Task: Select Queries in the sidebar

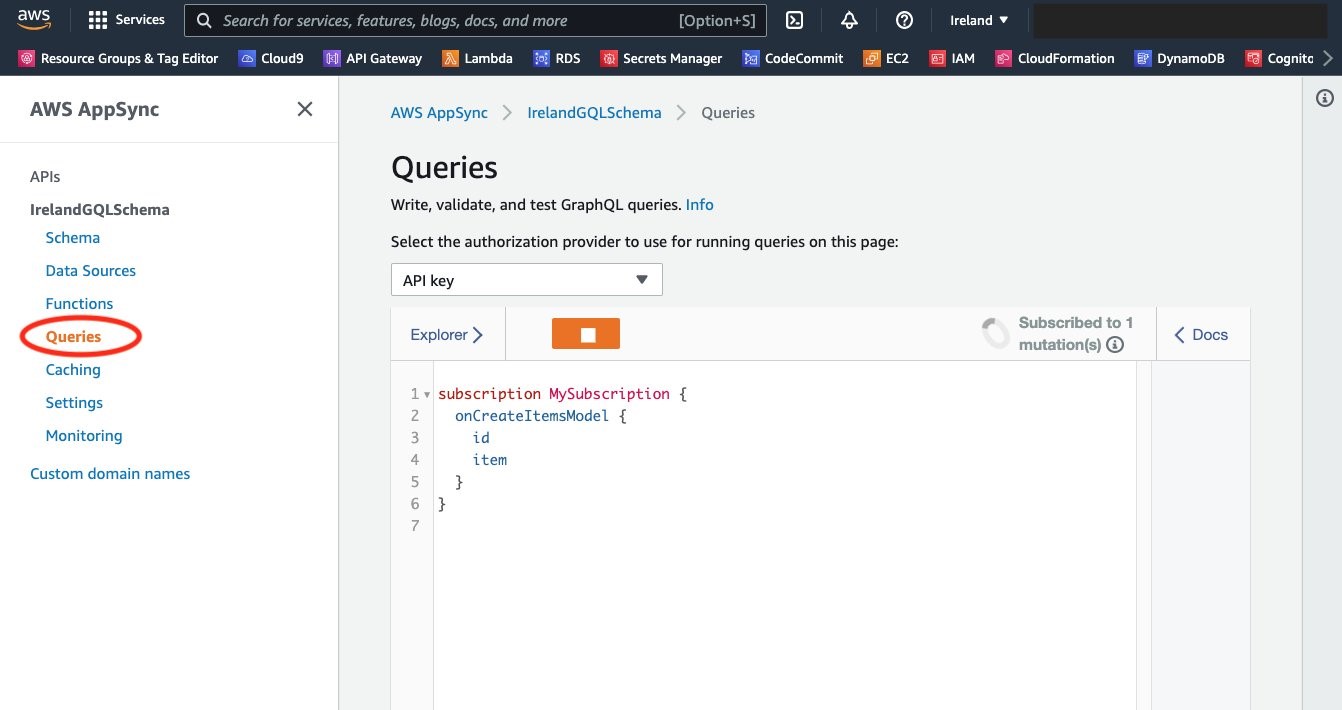Action: [73, 336]
